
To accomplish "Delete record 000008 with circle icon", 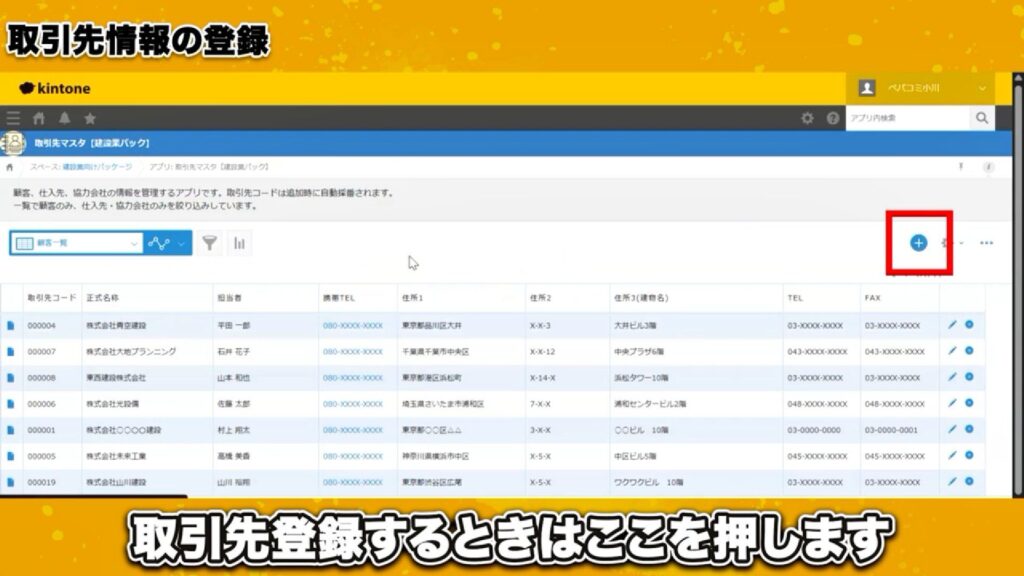I will 969,377.
